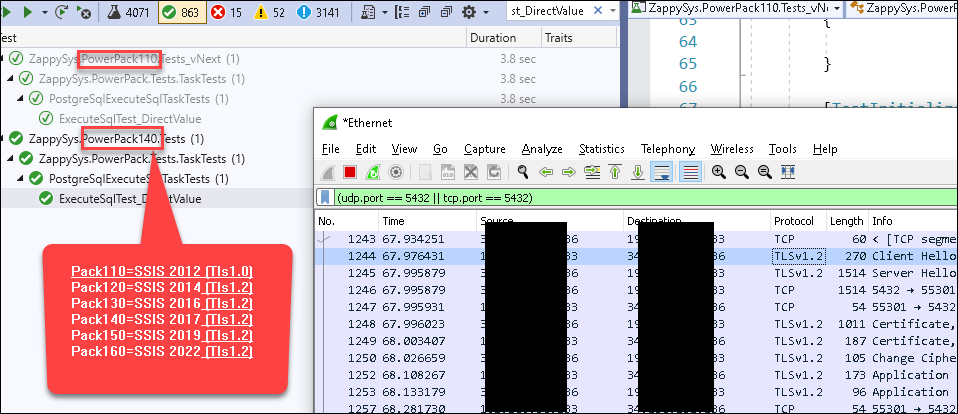
Task: Open the Wireshark File menu
Action: click(331, 149)
